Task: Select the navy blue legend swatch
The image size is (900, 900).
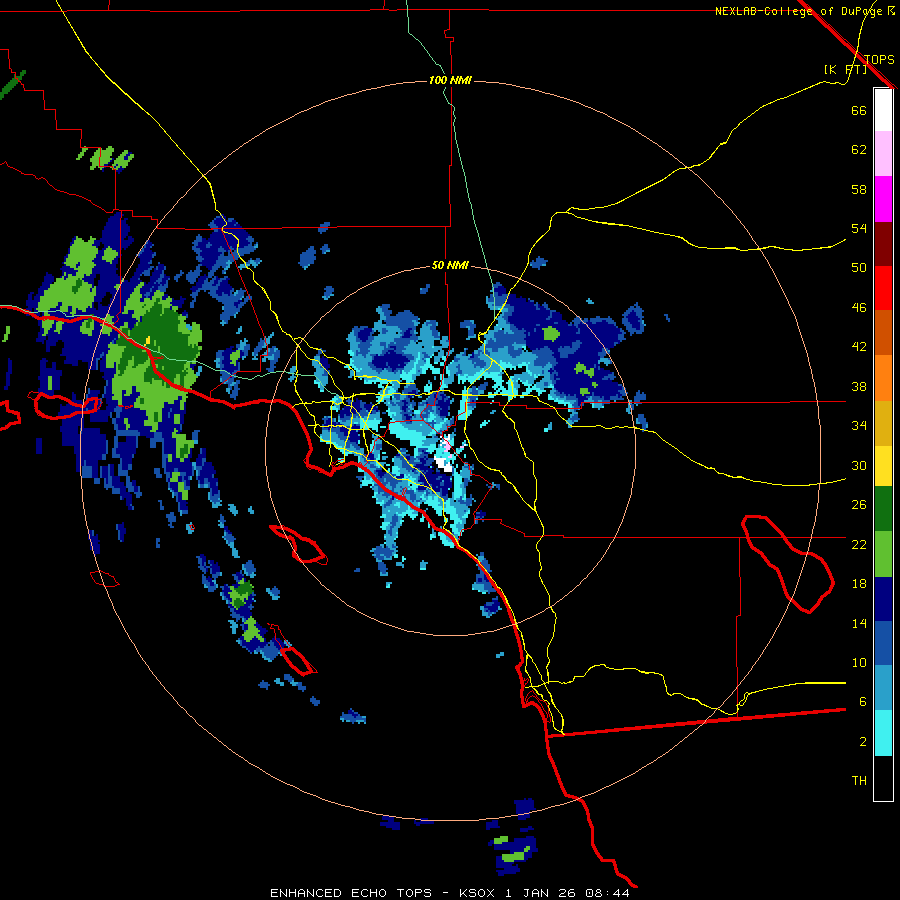Action: (883, 599)
